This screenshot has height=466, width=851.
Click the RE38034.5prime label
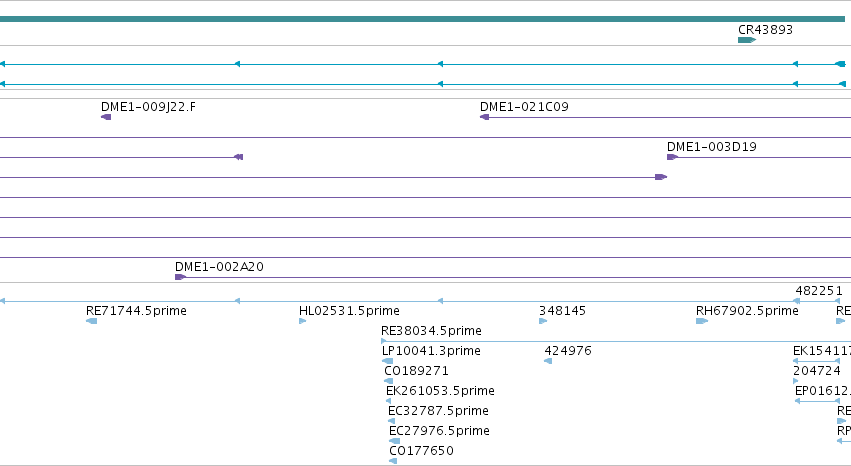tap(431, 331)
